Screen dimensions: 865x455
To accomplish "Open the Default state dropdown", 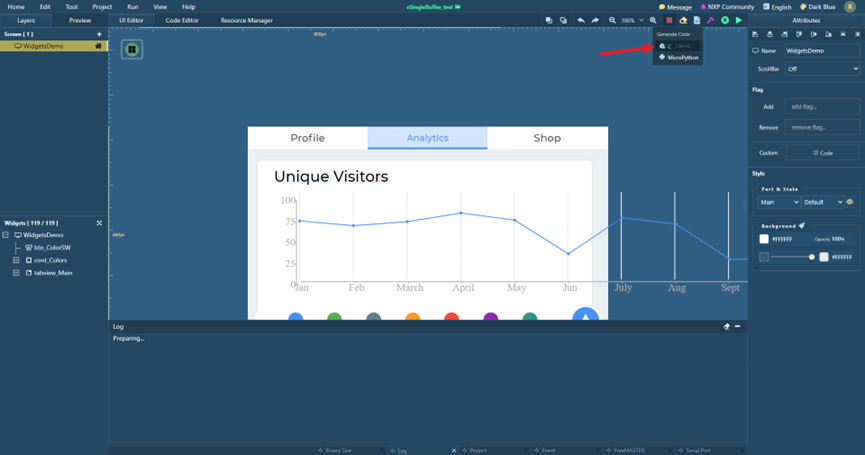I will (x=823, y=202).
